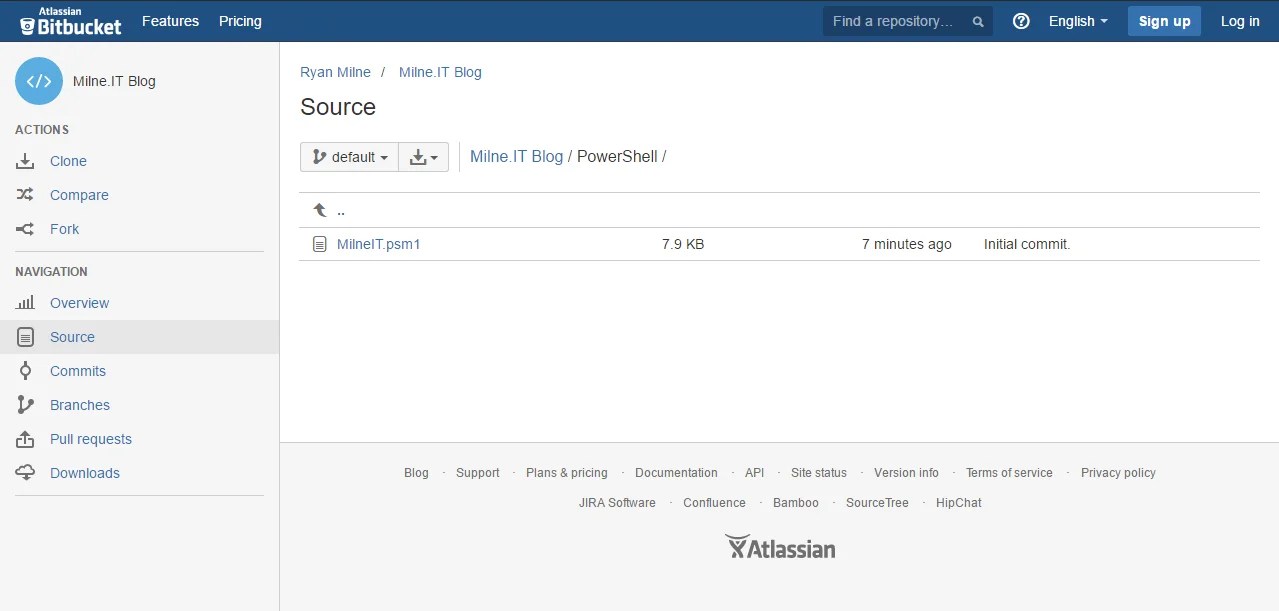Image resolution: width=1279 pixels, height=611 pixels.
Task: Click the 'Initial commit.' message text
Action: [1027, 244]
